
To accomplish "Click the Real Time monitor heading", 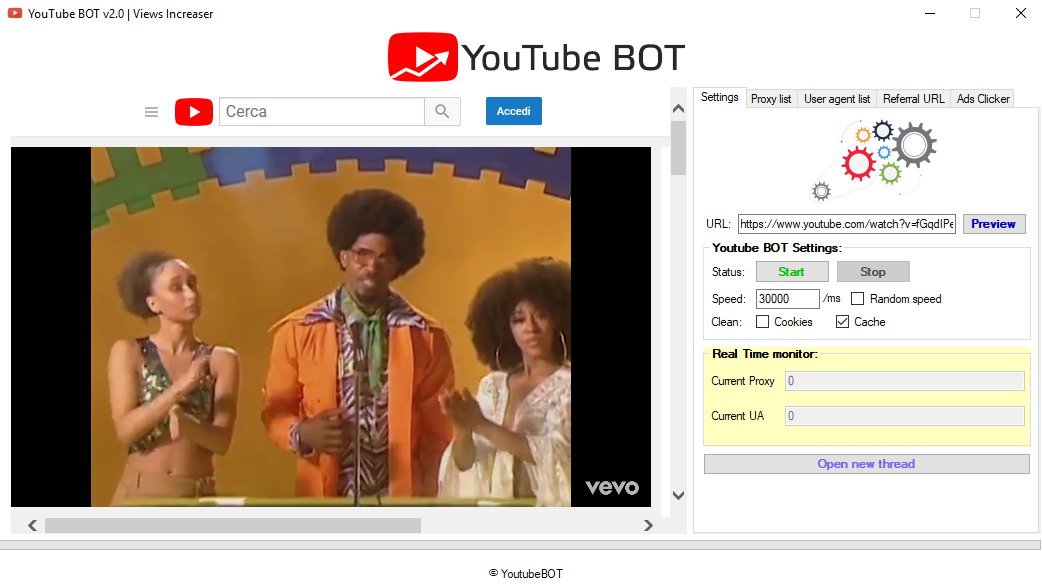I will (765, 354).
